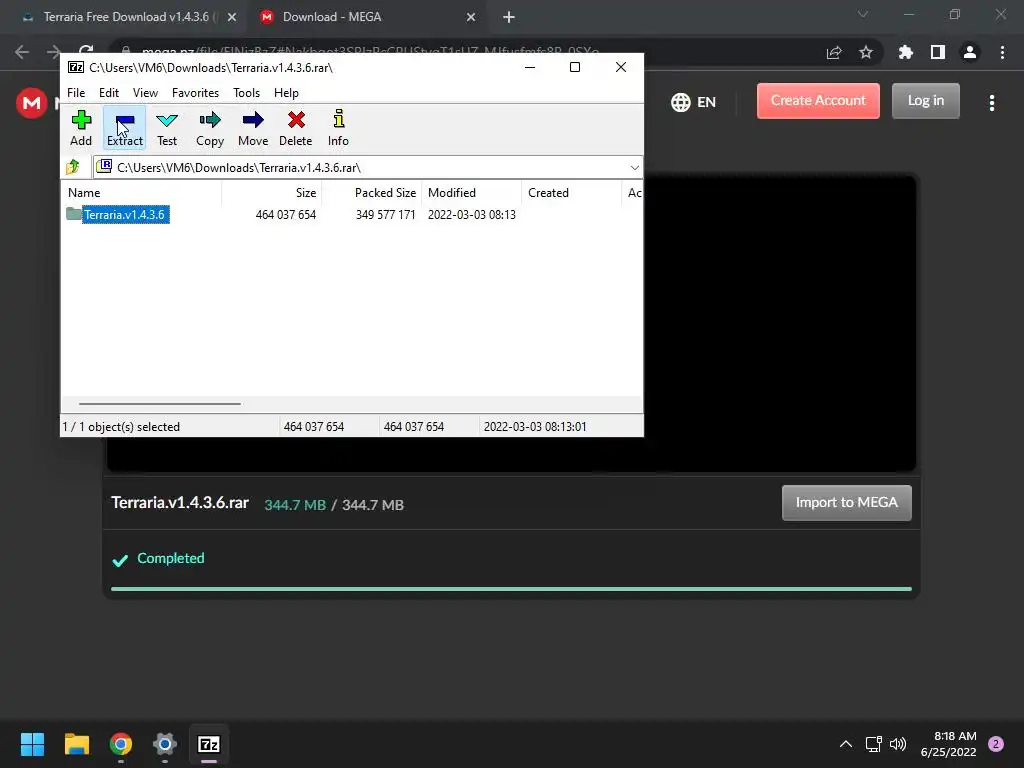Open the Chrome three-dot menu
Viewport: 1024px width, 768px height.
pos(1002,52)
